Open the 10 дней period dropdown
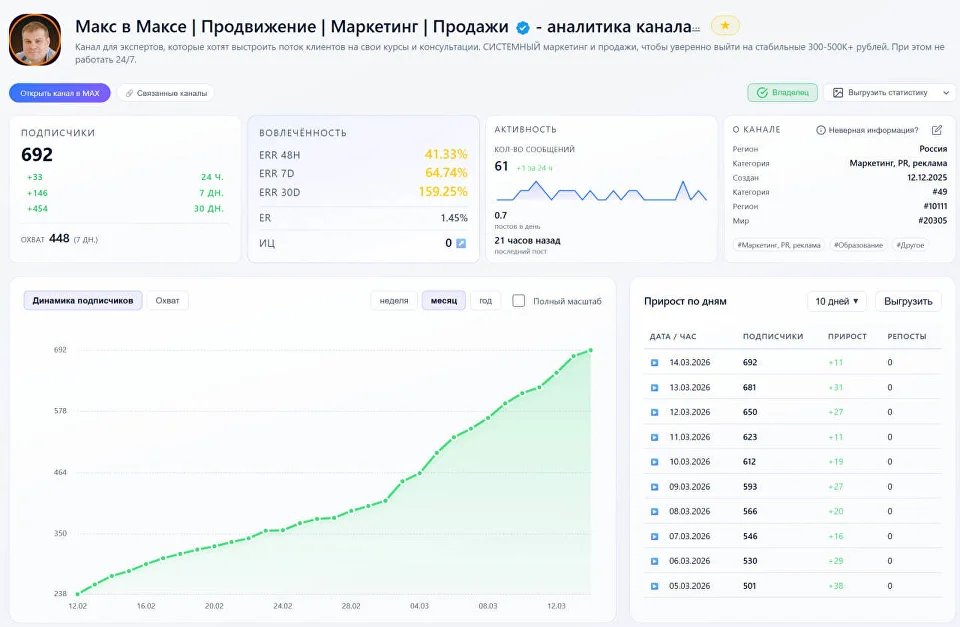Image resolution: width=960 pixels, height=627 pixels. coord(836,301)
